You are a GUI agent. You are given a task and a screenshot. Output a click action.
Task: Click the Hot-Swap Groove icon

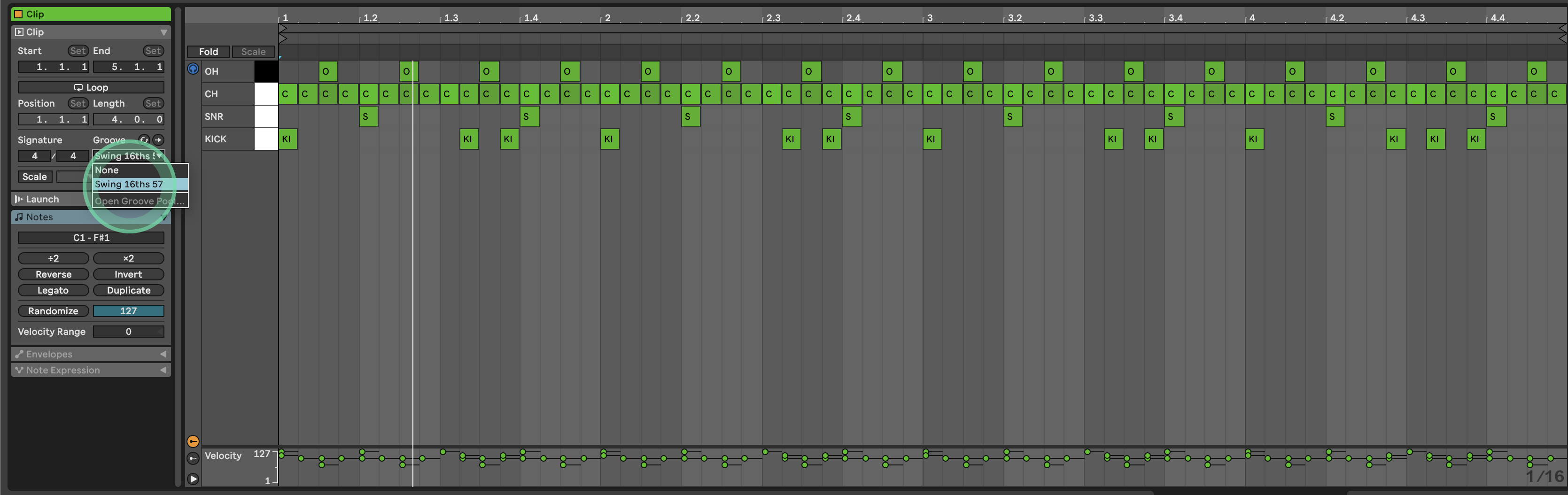coord(144,140)
